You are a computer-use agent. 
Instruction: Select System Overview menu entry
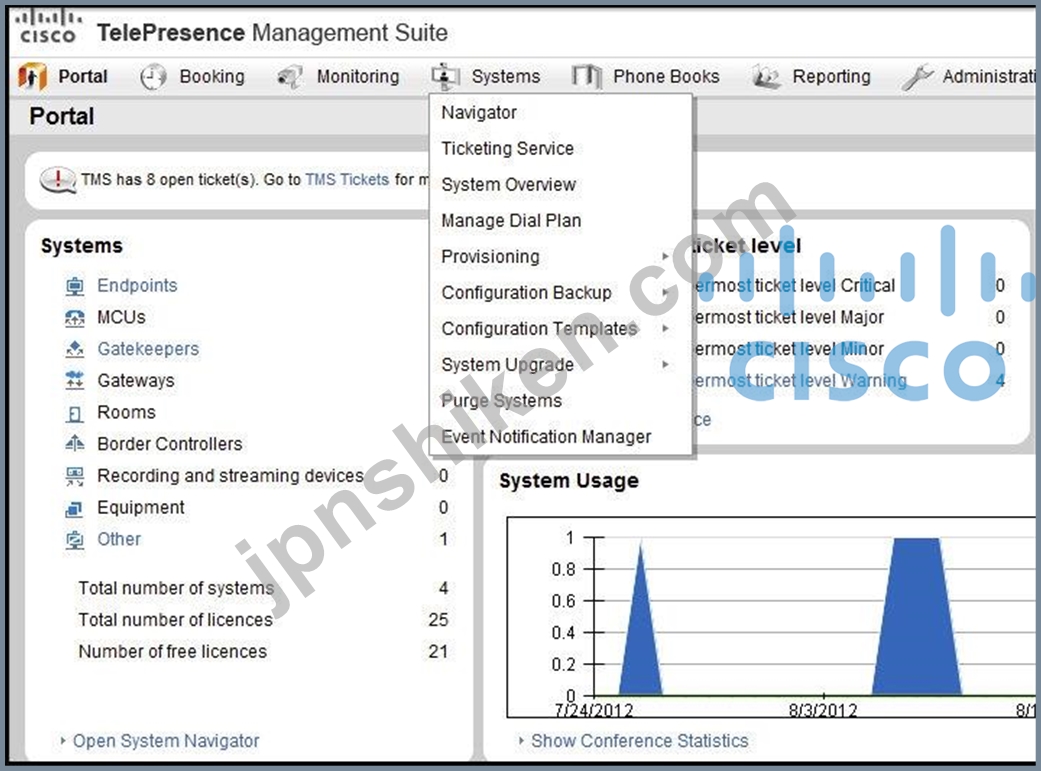pyautogui.click(x=560, y=185)
